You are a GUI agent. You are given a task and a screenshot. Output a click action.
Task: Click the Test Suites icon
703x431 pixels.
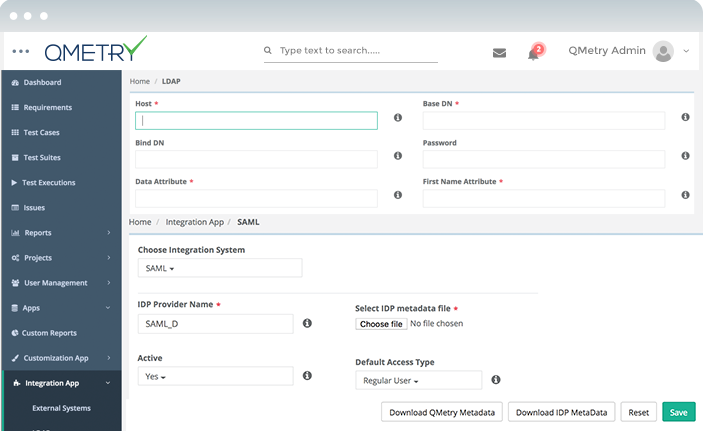(15, 158)
